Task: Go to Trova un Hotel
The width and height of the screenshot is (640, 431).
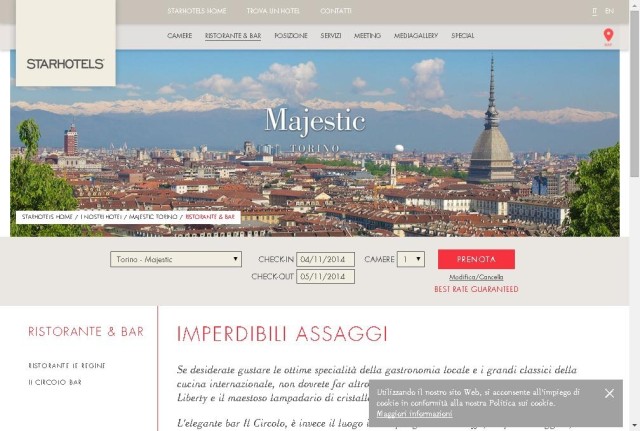Action: (273, 11)
